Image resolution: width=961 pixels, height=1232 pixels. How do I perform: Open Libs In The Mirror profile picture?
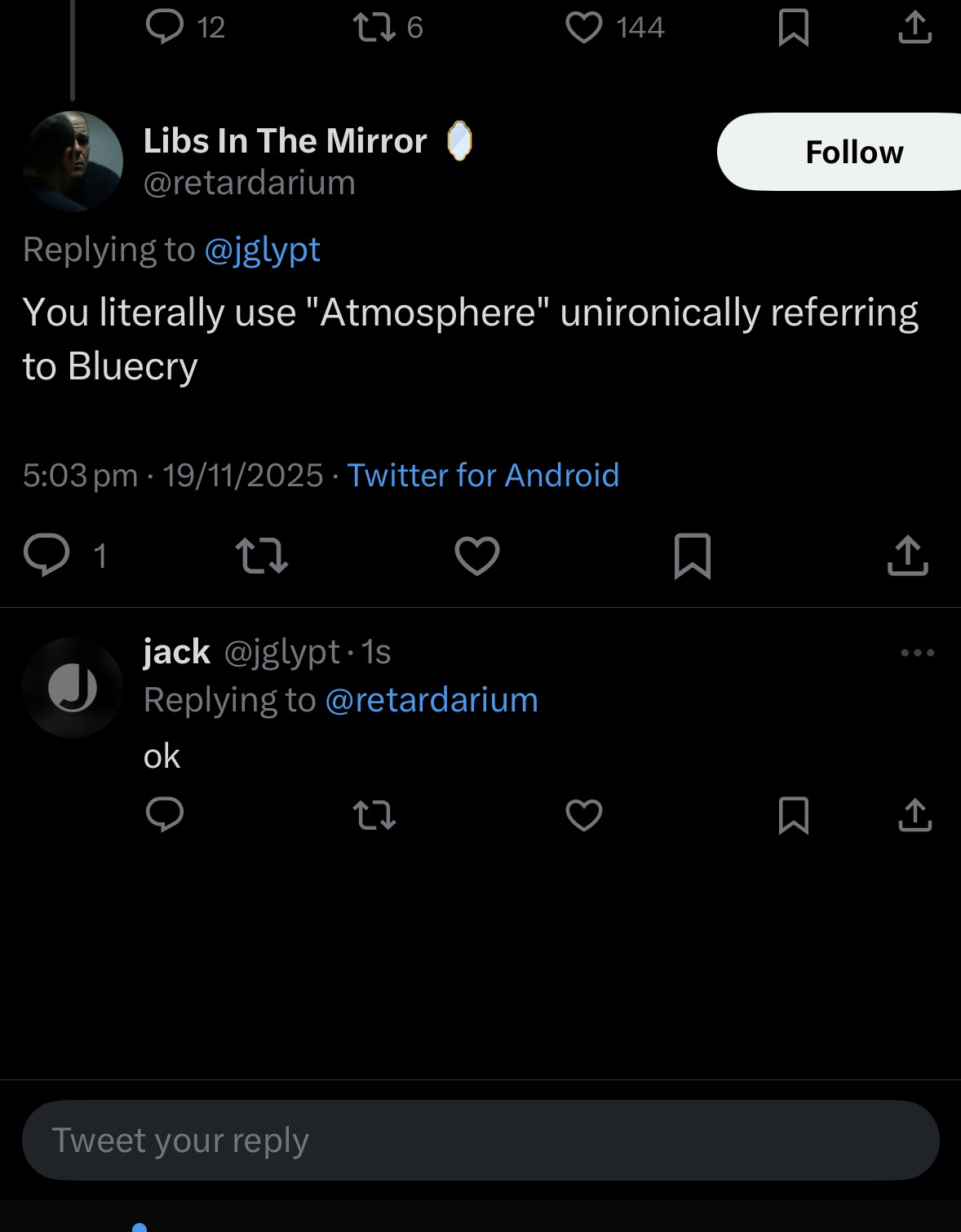coord(73,161)
